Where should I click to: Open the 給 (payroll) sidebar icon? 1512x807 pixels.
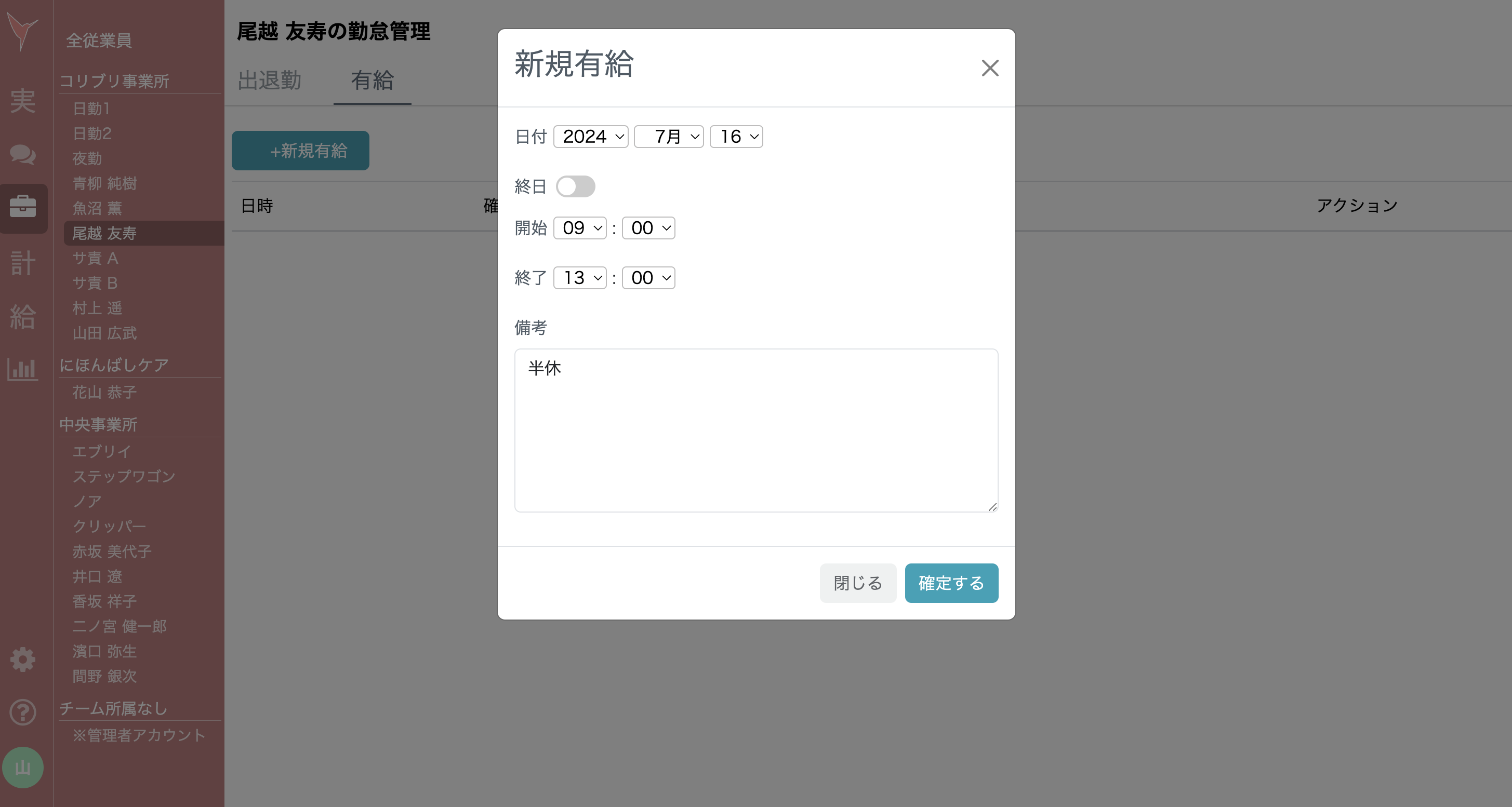point(23,317)
